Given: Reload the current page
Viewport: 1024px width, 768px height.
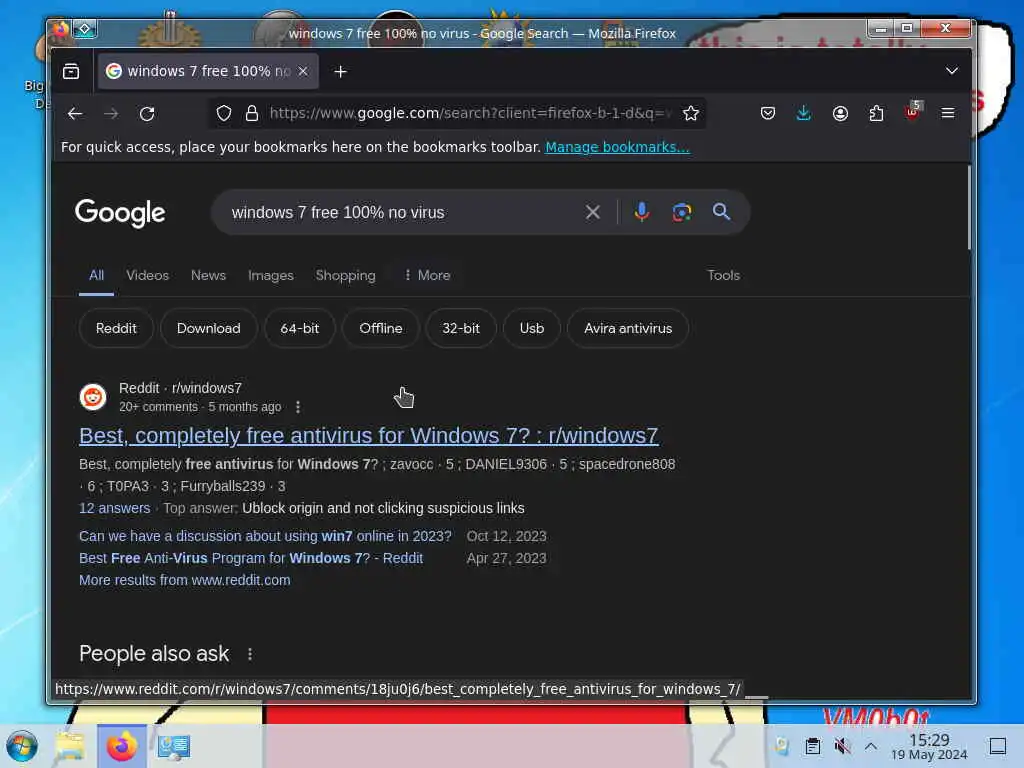Looking at the screenshot, I should 147,114.
